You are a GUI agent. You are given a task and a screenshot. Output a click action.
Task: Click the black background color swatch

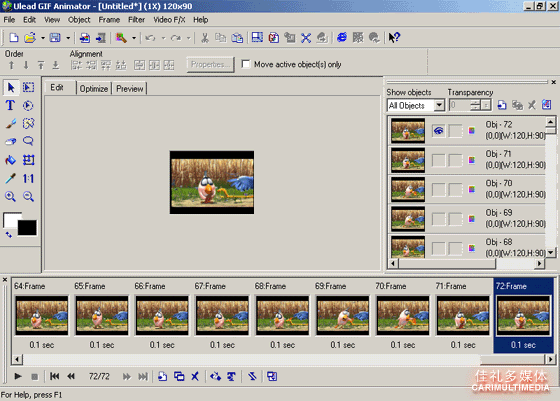[x=27, y=228]
